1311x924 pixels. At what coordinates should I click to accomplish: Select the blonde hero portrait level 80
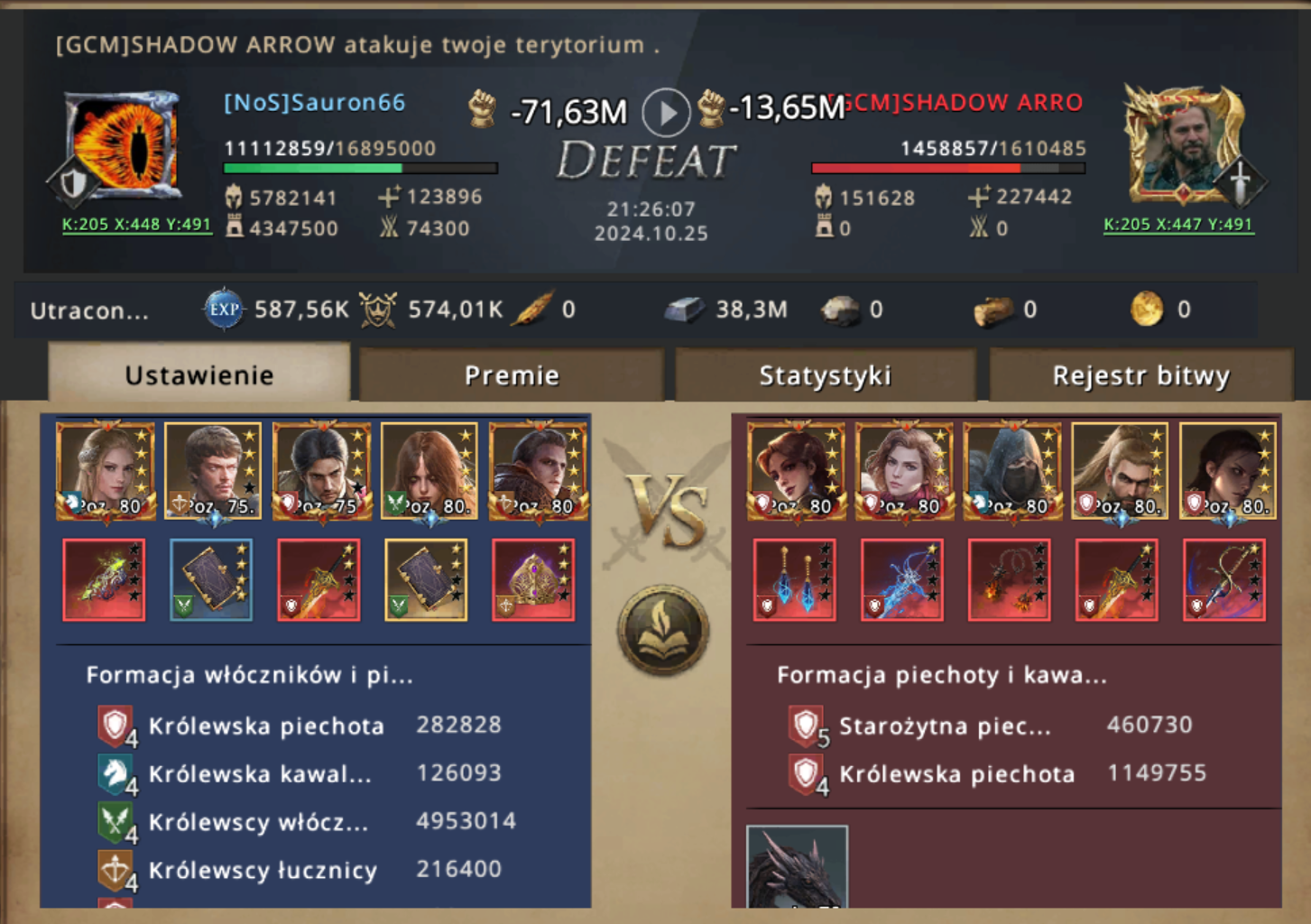[x=106, y=471]
